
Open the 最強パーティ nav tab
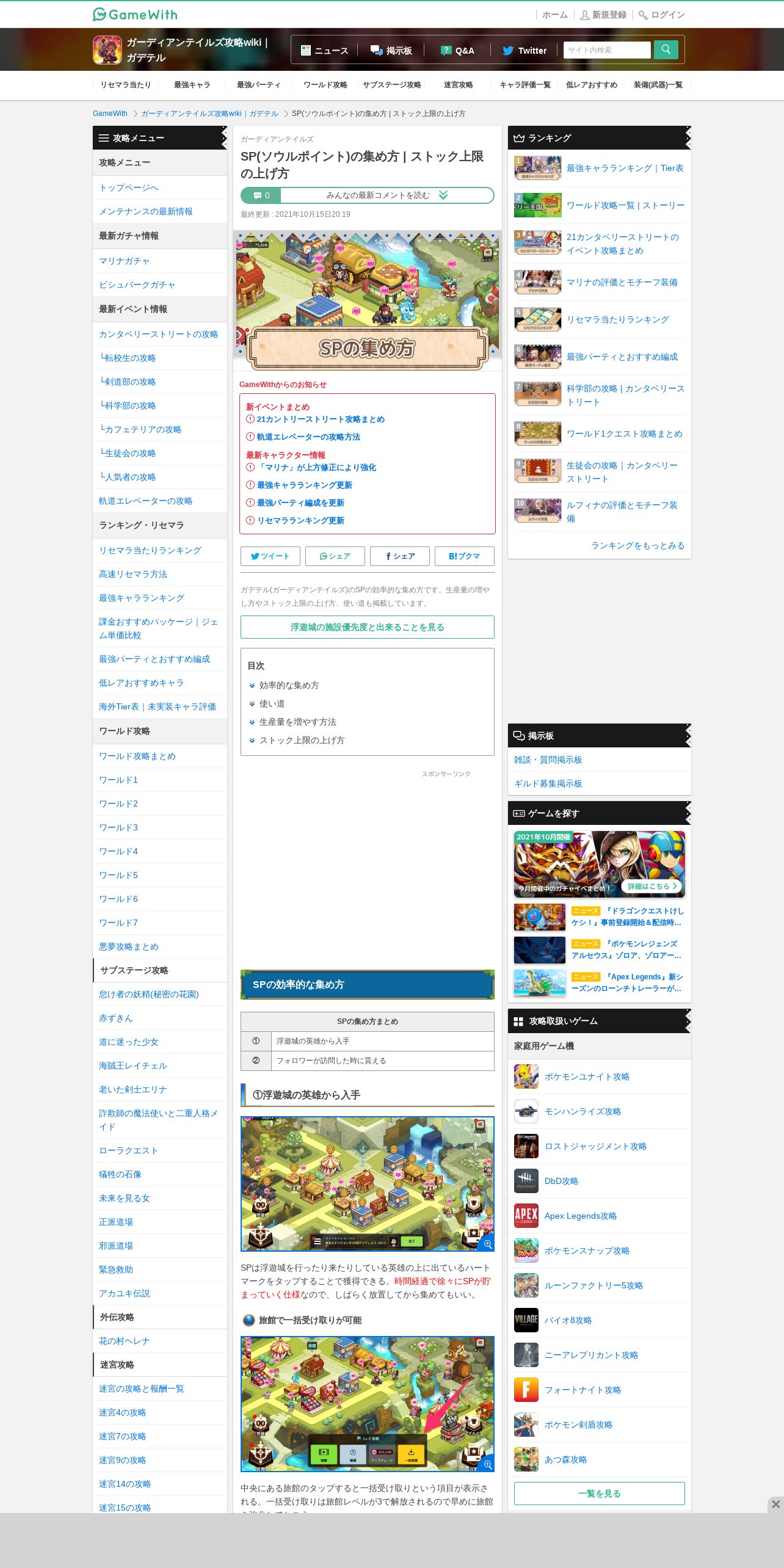tap(258, 85)
